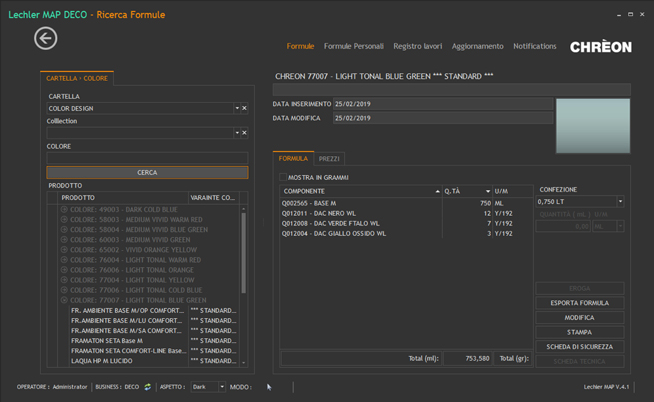Click the VARIANTE CO... column header

[x=214, y=198]
